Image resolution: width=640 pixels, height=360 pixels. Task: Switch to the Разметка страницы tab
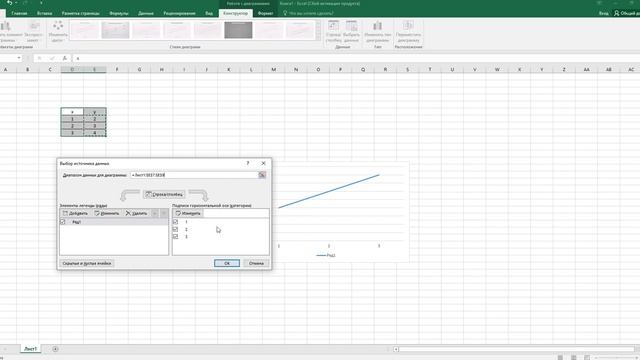click(80, 13)
